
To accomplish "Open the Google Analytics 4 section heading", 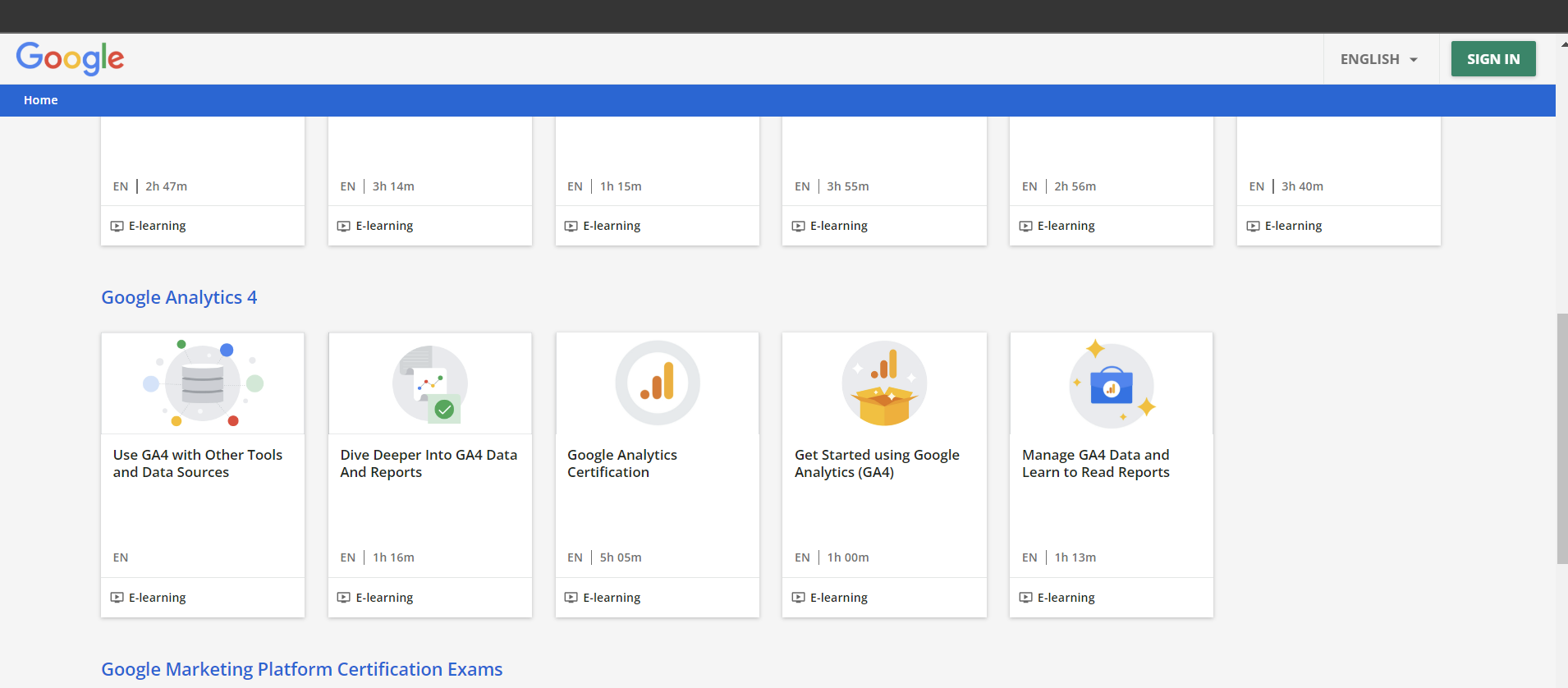I will [x=179, y=297].
